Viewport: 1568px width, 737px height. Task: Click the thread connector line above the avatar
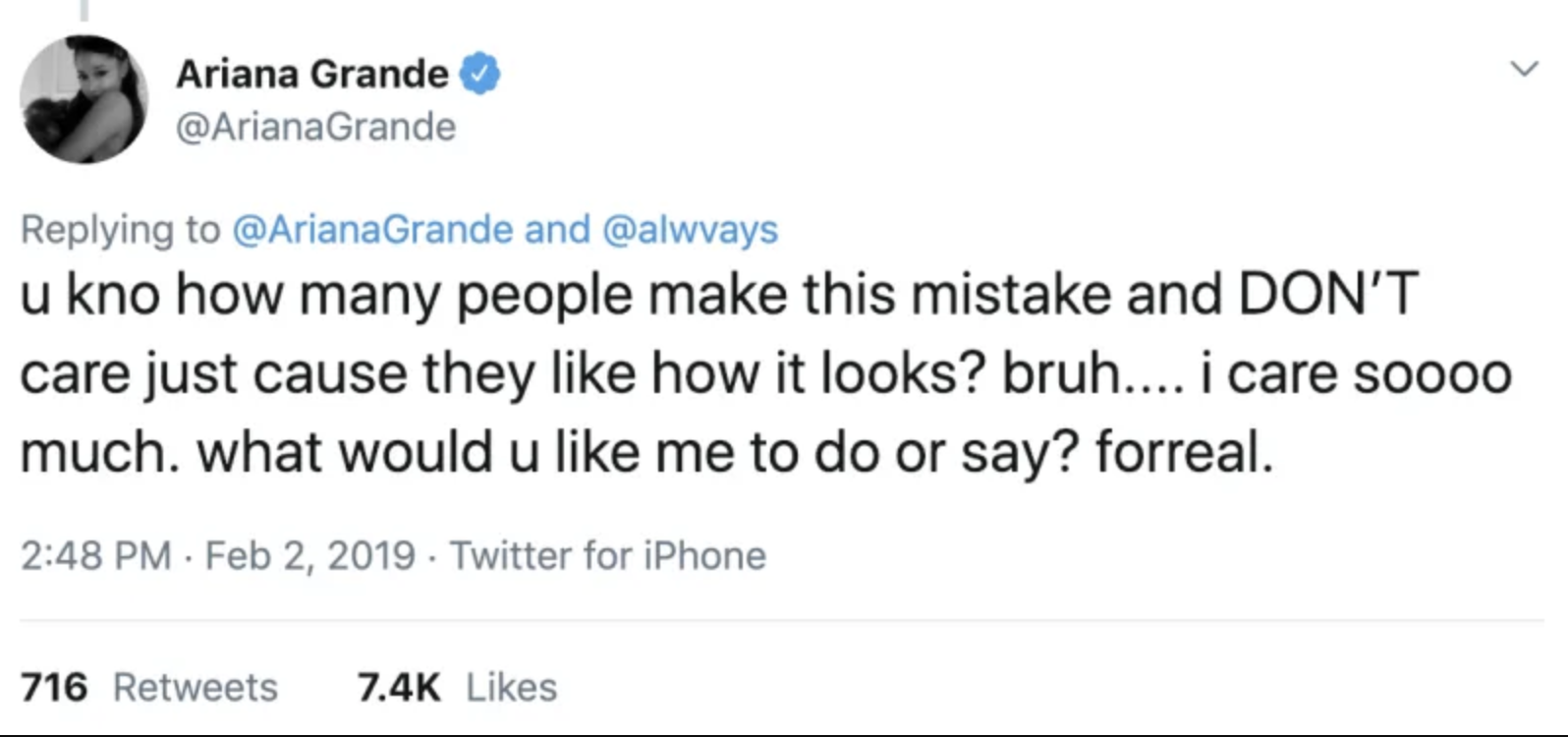(83, 8)
